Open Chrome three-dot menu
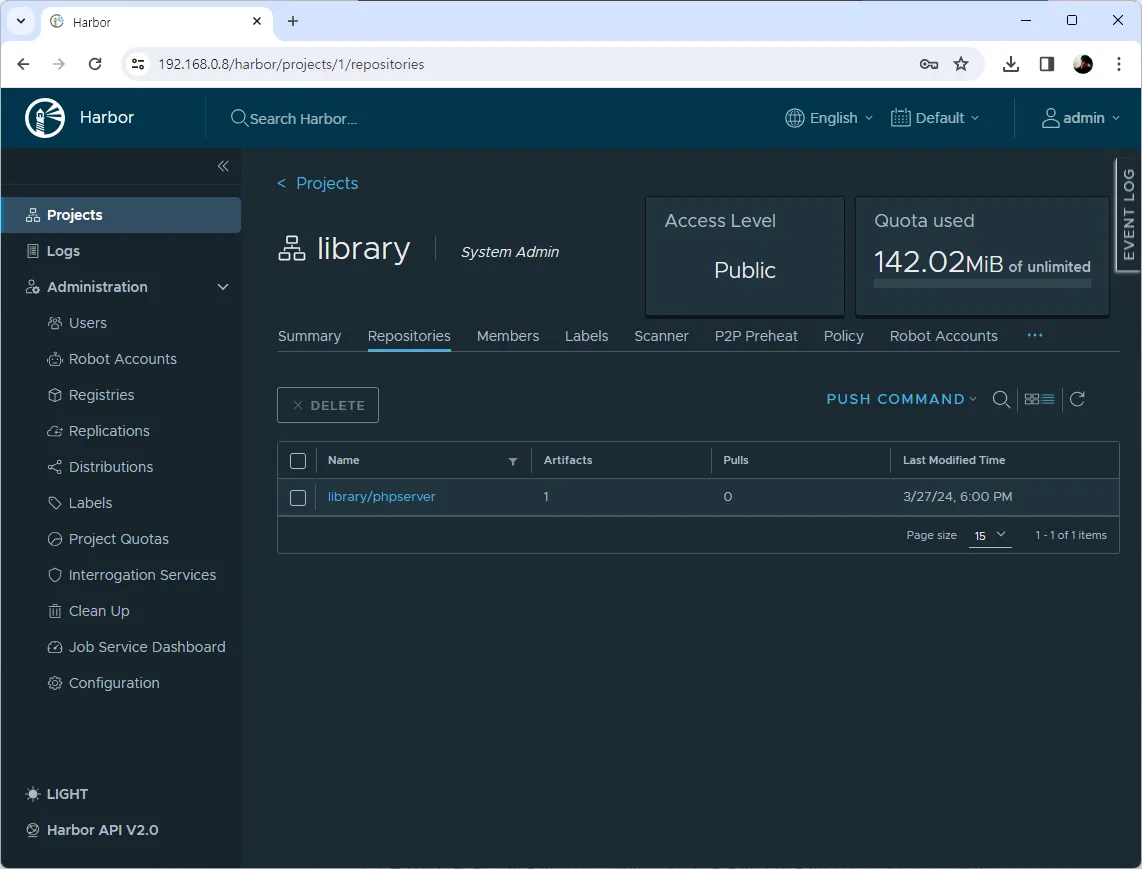Screen dimensions: 1142x869 pyautogui.click(x=1119, y=64)
